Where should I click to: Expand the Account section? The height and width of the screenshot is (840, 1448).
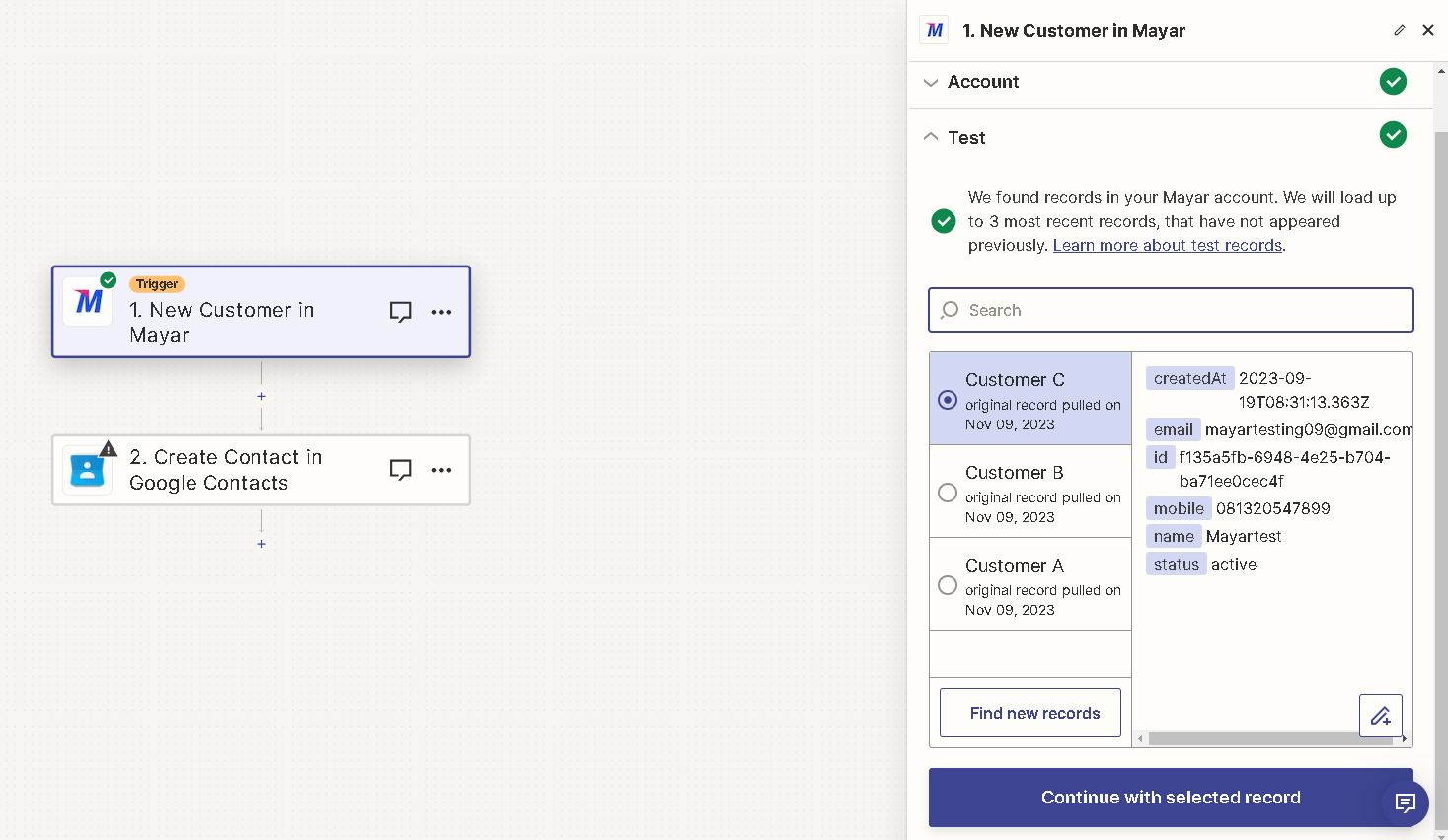click(1170, 83)
